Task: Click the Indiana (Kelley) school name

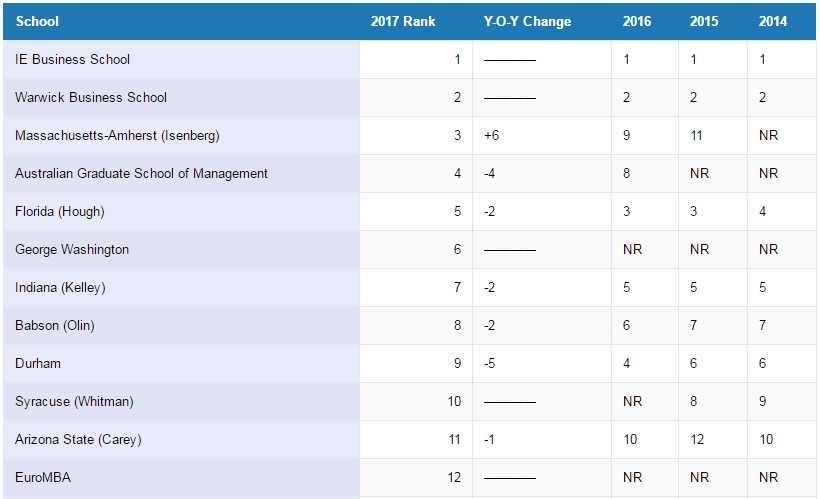Action: [60, 288]
